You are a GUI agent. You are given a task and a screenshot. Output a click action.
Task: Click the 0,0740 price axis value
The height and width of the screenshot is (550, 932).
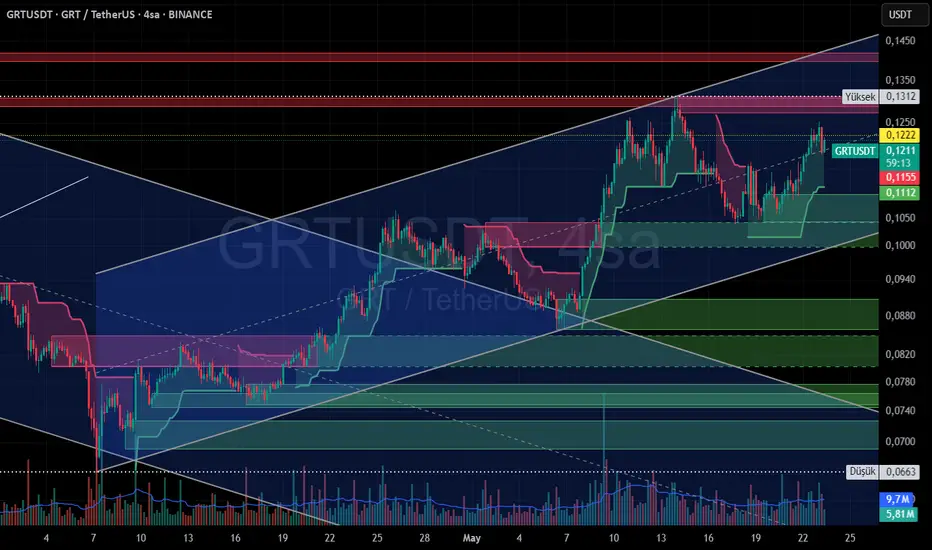coord(900,410)
